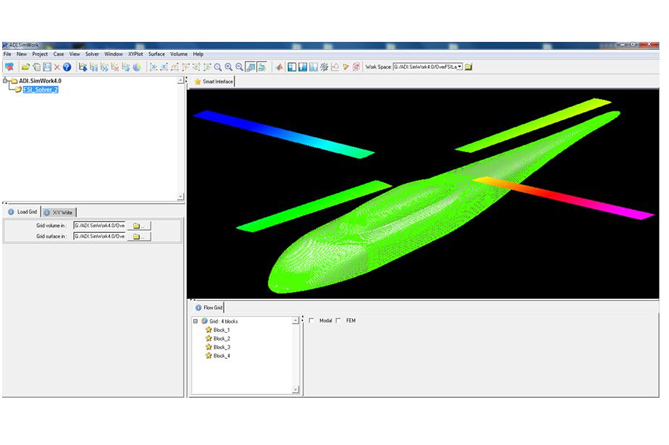Select Block_3 in the flow grid tree

click(x=221, y=347)
